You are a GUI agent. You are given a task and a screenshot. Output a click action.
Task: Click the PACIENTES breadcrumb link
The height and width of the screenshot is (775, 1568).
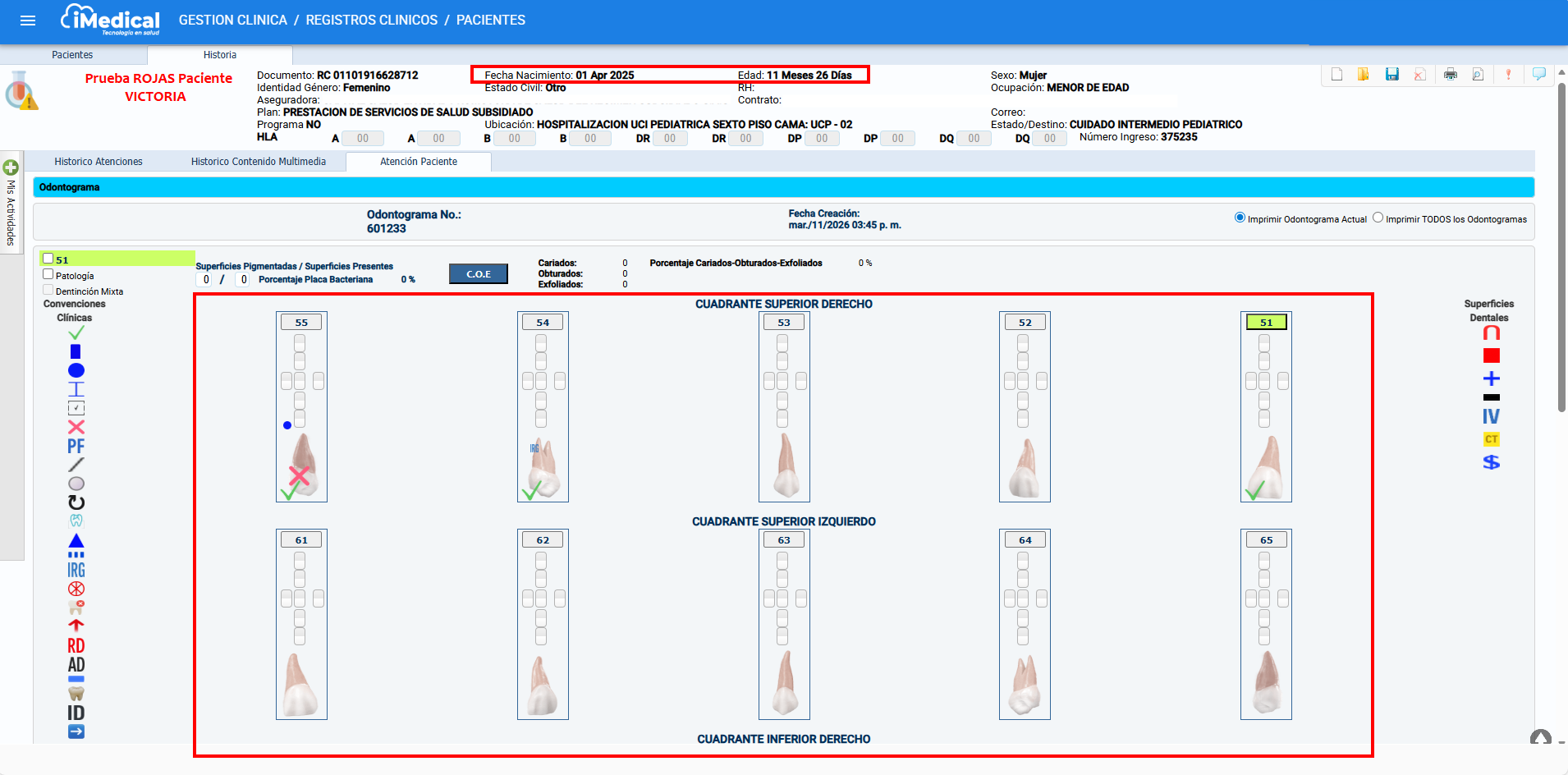(x=490, y=20)
